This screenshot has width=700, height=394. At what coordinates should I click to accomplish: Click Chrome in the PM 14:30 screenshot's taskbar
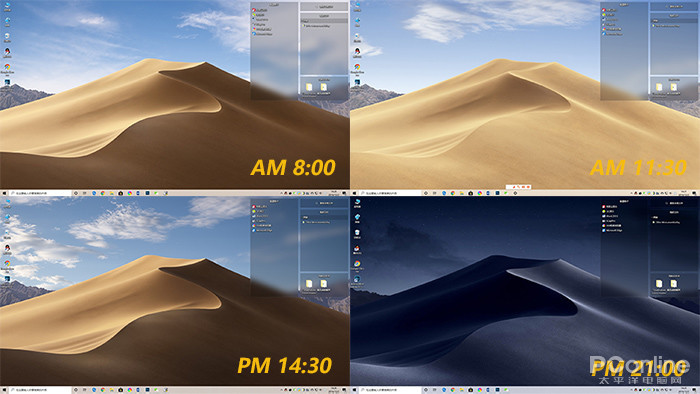click(x=103, y=390)
